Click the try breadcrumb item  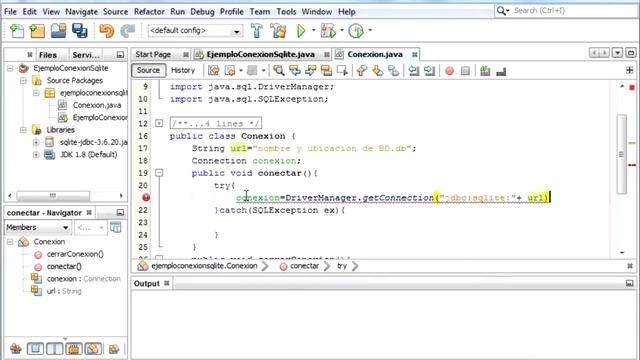[x=342, y=266]
